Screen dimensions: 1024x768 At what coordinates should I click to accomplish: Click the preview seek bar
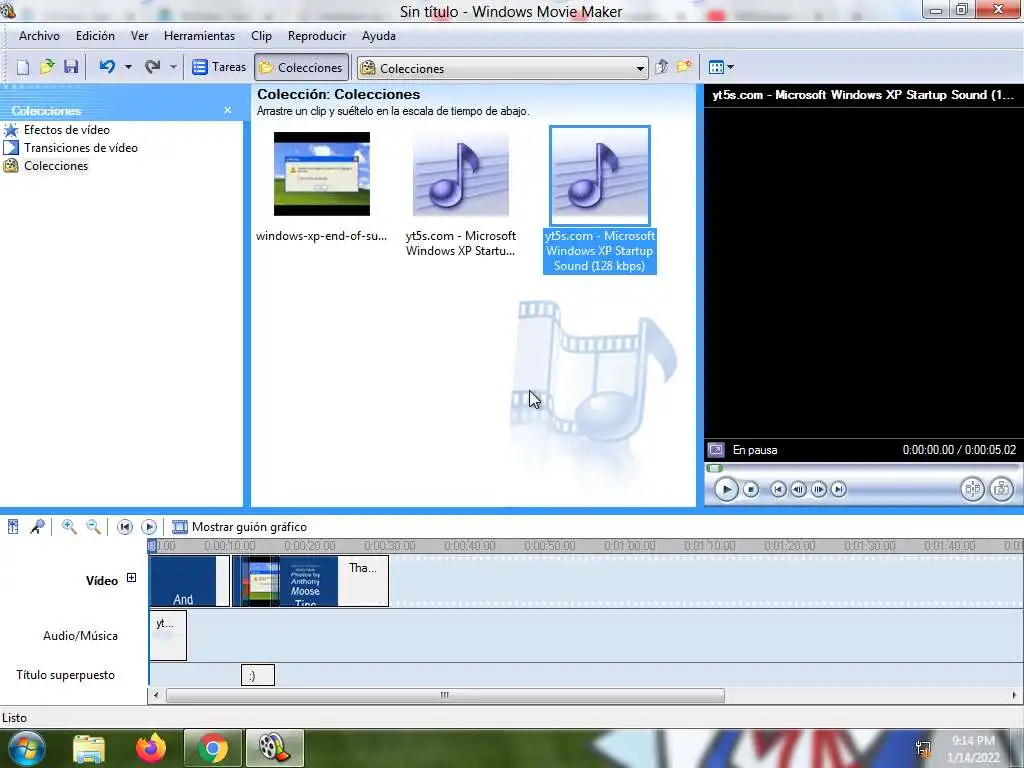coord(862,468)
